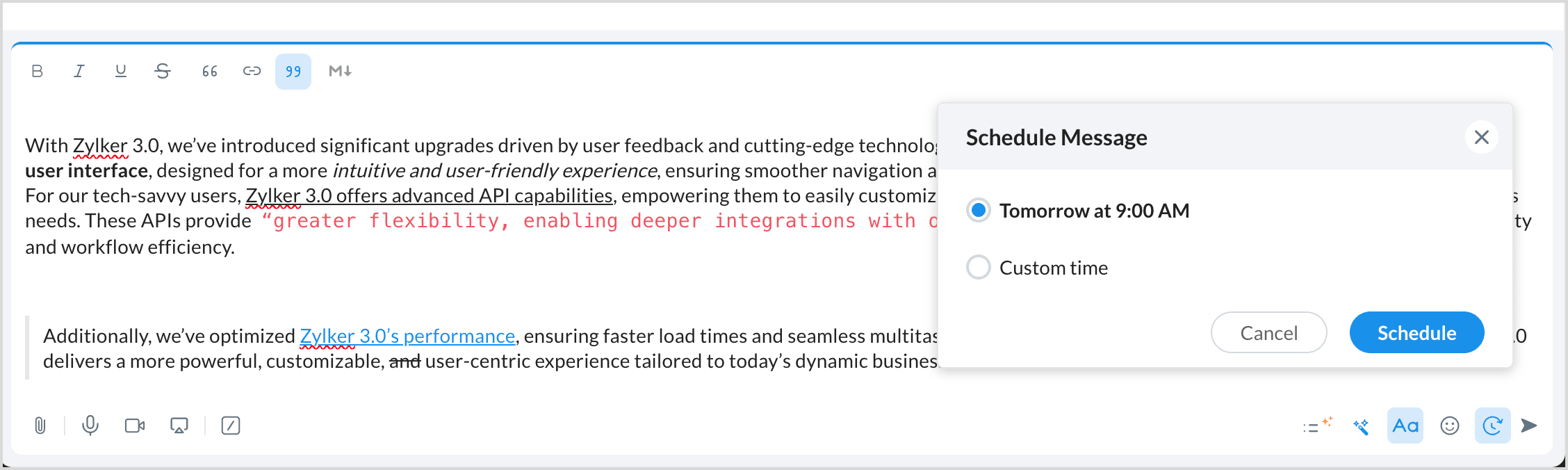The width and height of the screenshot is (1568, 470).
Task: Click the blue Schedule button
Action: [x=1416, y=333]
